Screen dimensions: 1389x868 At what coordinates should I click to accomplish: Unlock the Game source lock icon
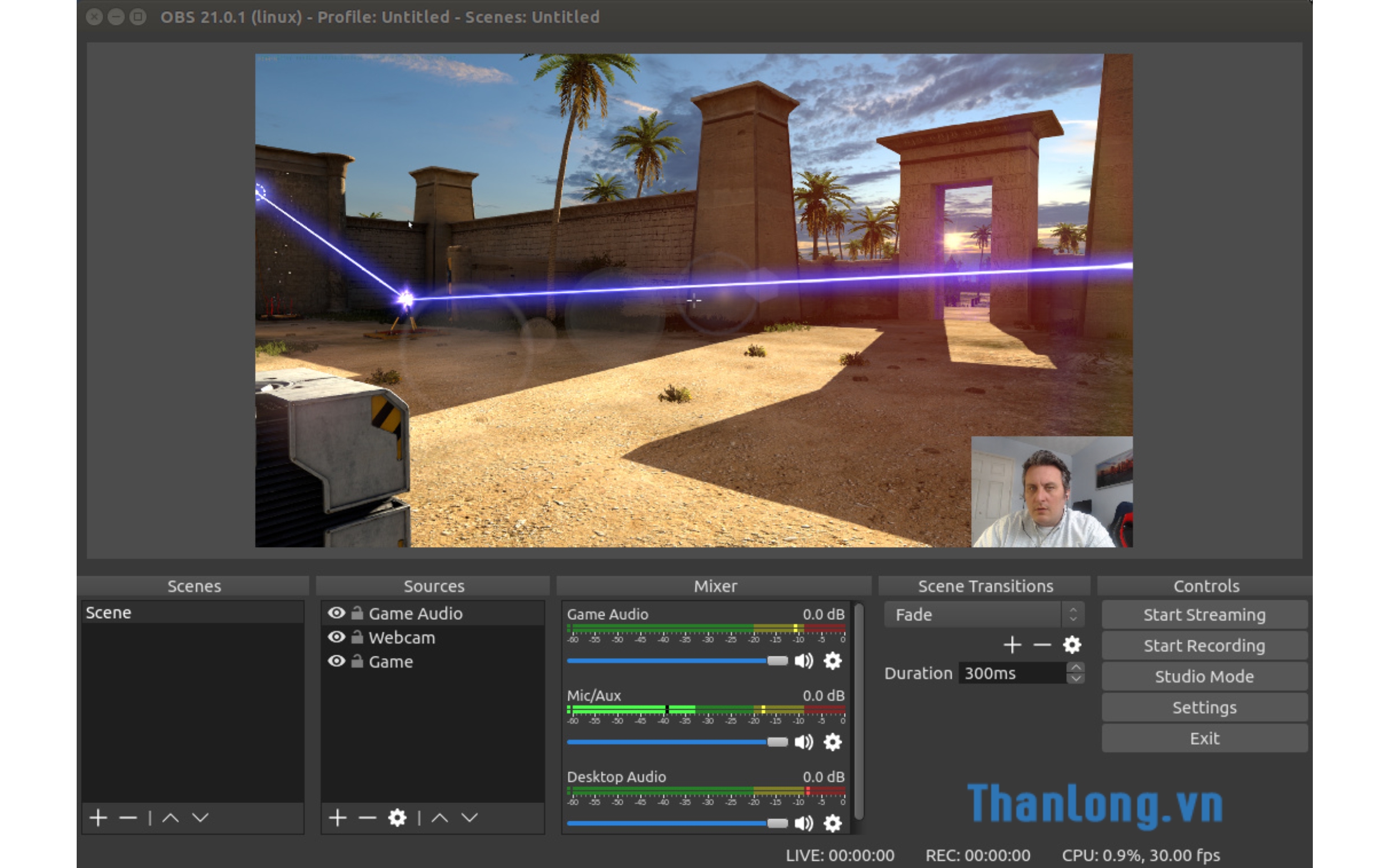click(x=357, y=661)
